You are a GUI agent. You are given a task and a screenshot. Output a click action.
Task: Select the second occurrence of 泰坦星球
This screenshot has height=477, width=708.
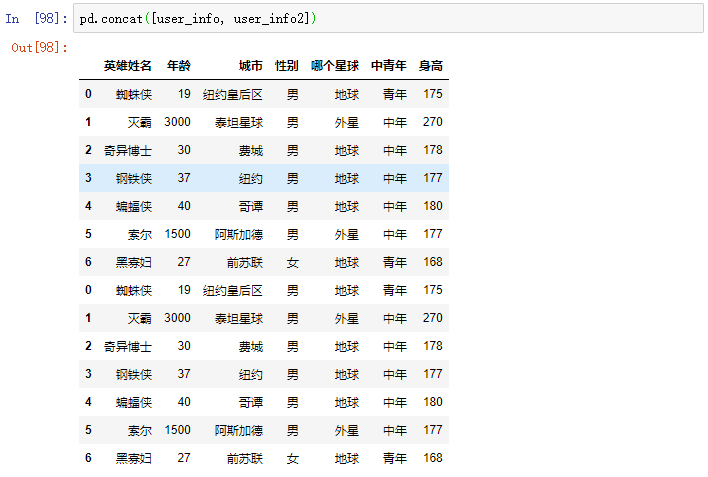238,318
